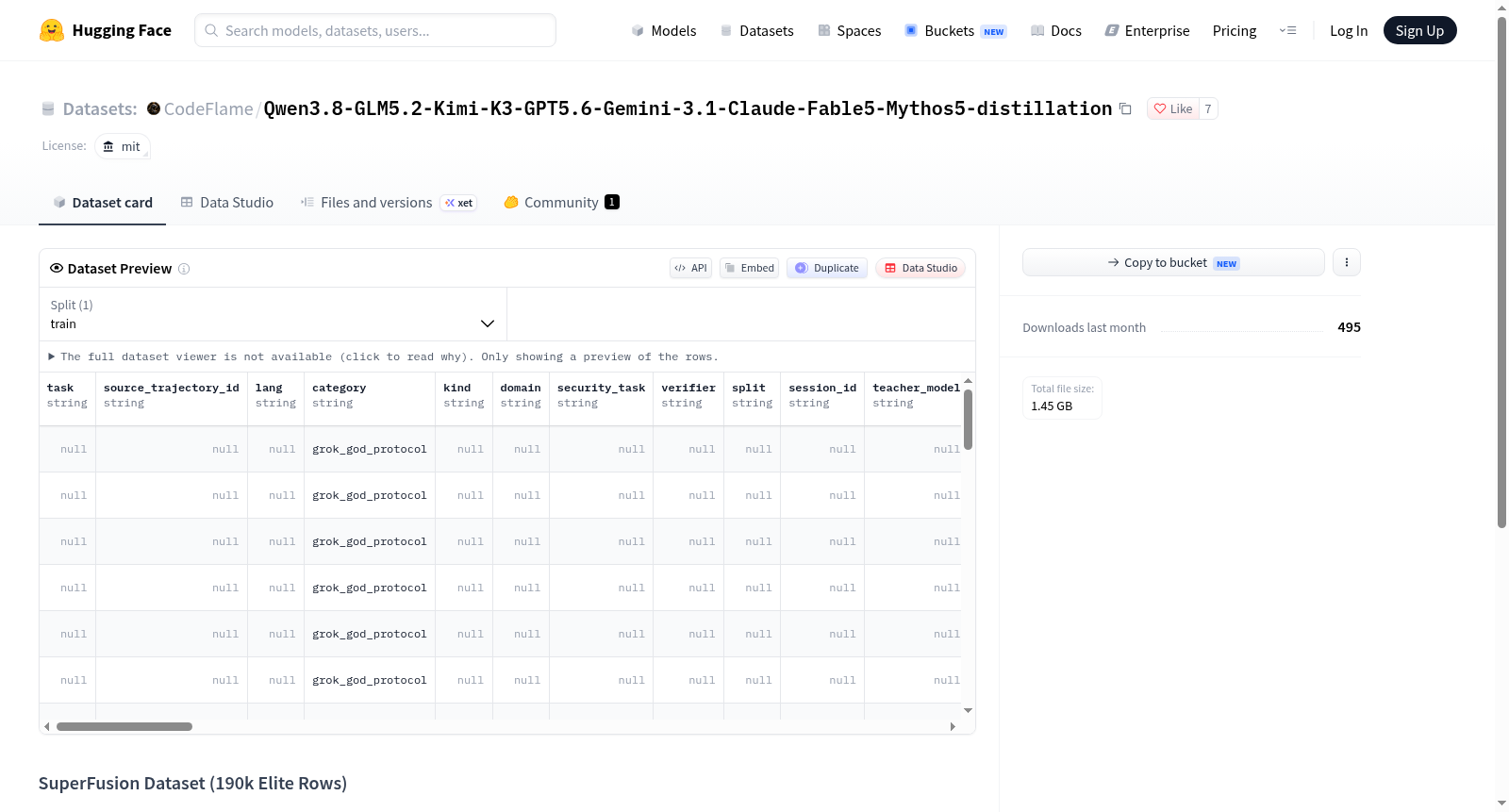Open Data Studio from preview header
The height and width of the screenshot is (812, 1509).
pos(920,268)
